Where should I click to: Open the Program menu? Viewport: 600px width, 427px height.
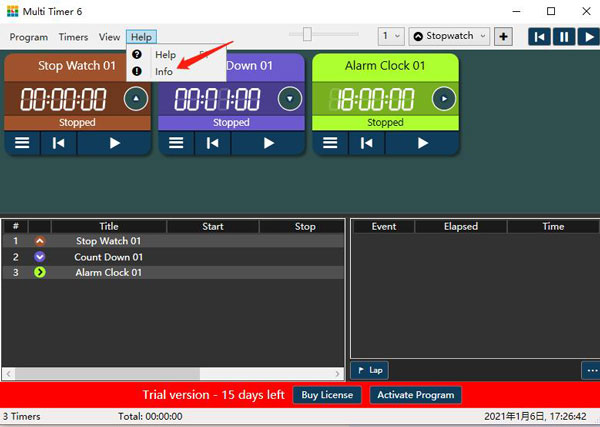(29, 37)
